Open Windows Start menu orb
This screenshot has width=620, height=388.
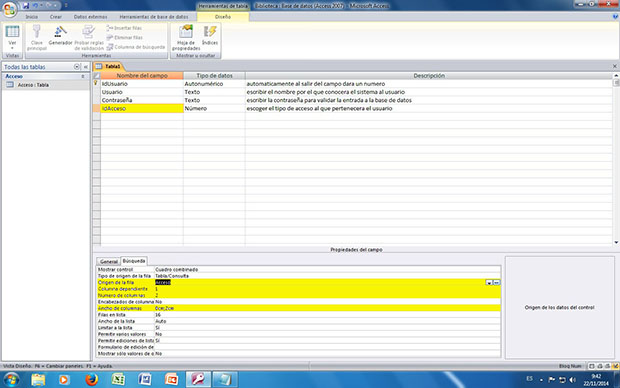(11, 380)
